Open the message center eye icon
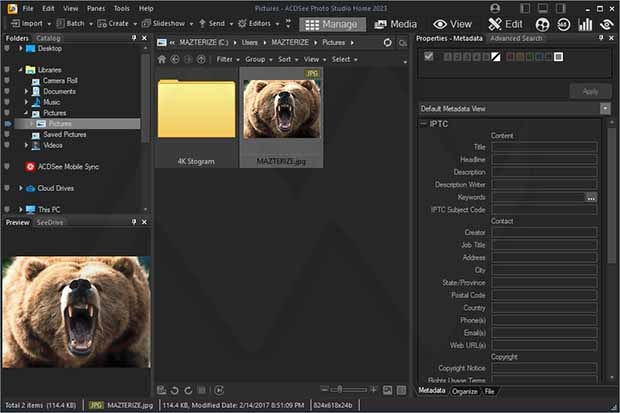The image size is (620, 413). [x=607, y=25]
